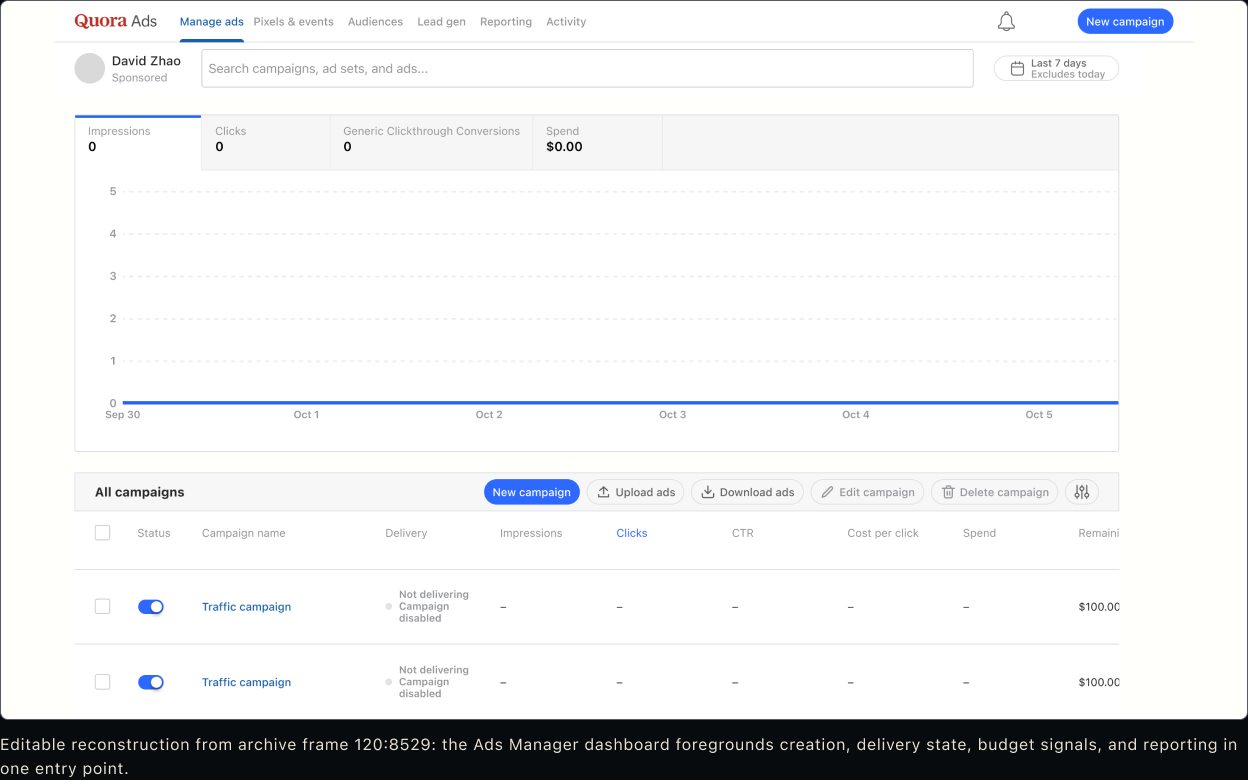
Task: Click the Sep 30 chart axis label
Action: tap(123, 414)
